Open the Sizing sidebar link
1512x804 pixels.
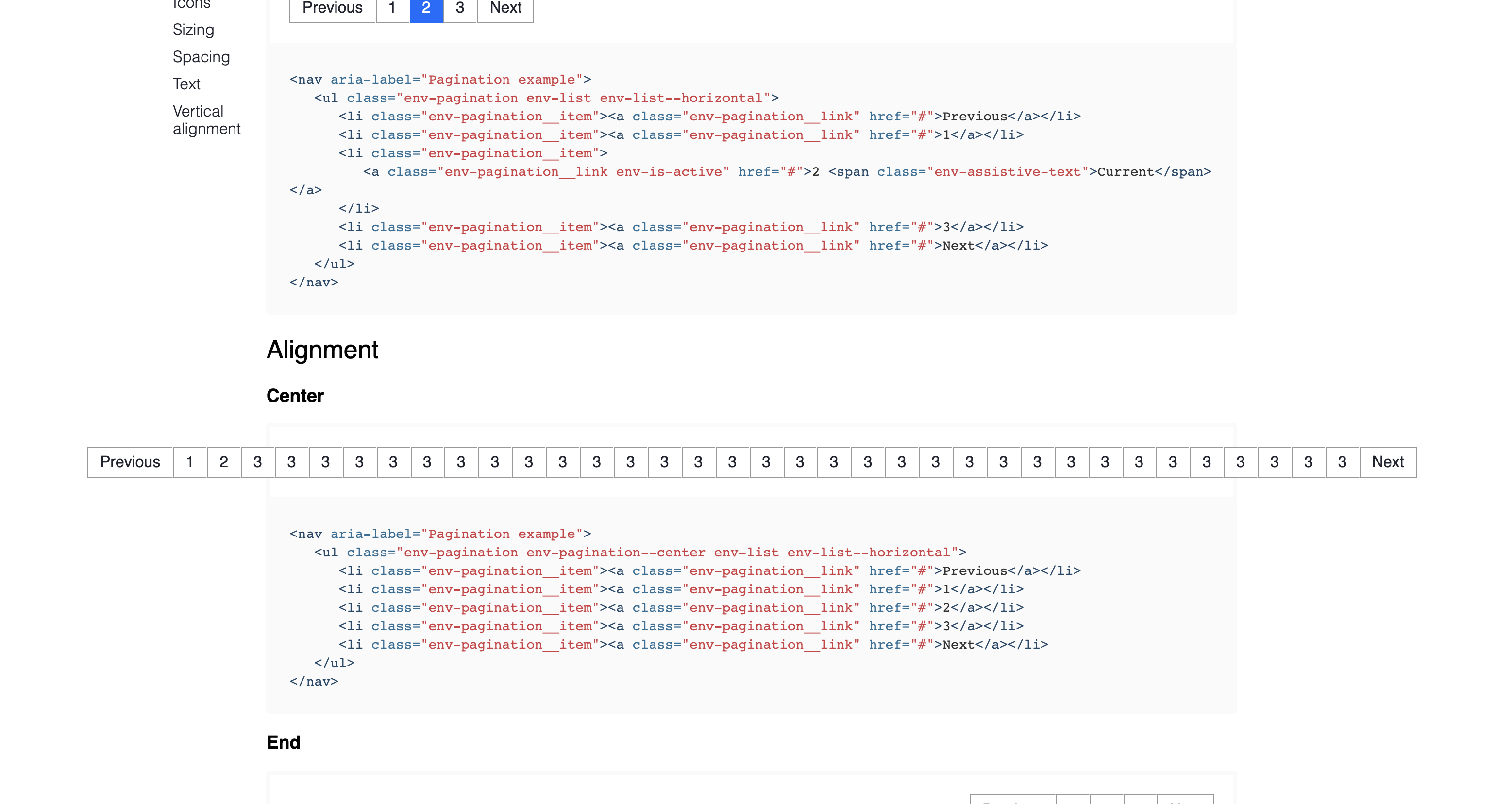193,30
